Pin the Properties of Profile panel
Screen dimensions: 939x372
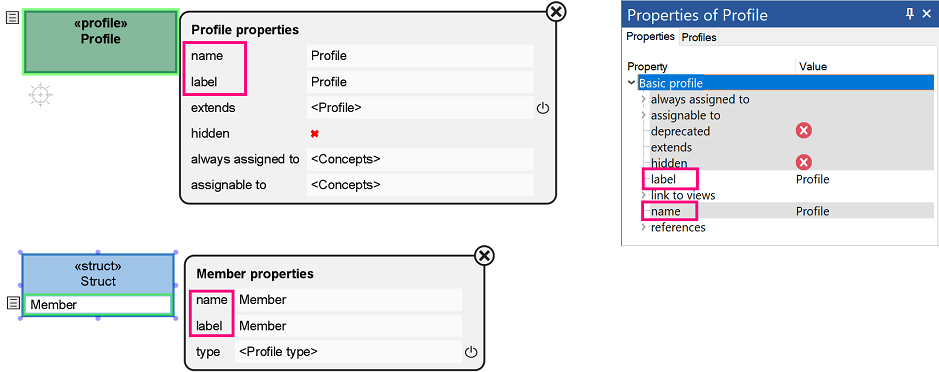pos(910,13)
